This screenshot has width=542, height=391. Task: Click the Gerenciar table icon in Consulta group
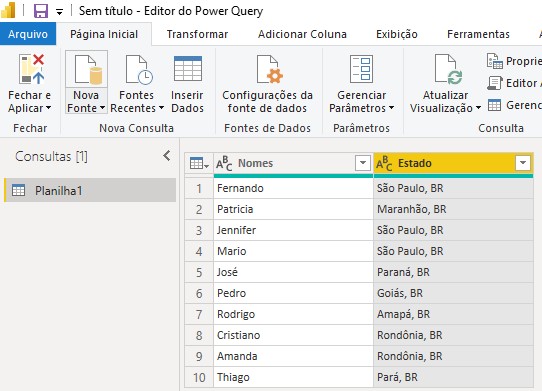click(494, 105)
